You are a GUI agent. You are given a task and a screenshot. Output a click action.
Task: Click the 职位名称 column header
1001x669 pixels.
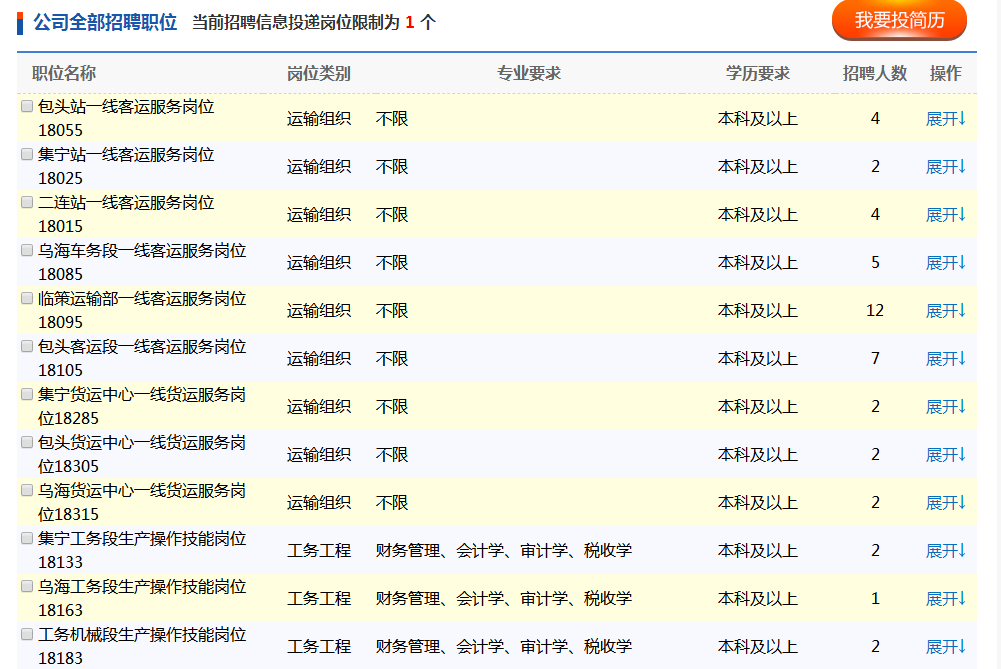tap(64, 73)
